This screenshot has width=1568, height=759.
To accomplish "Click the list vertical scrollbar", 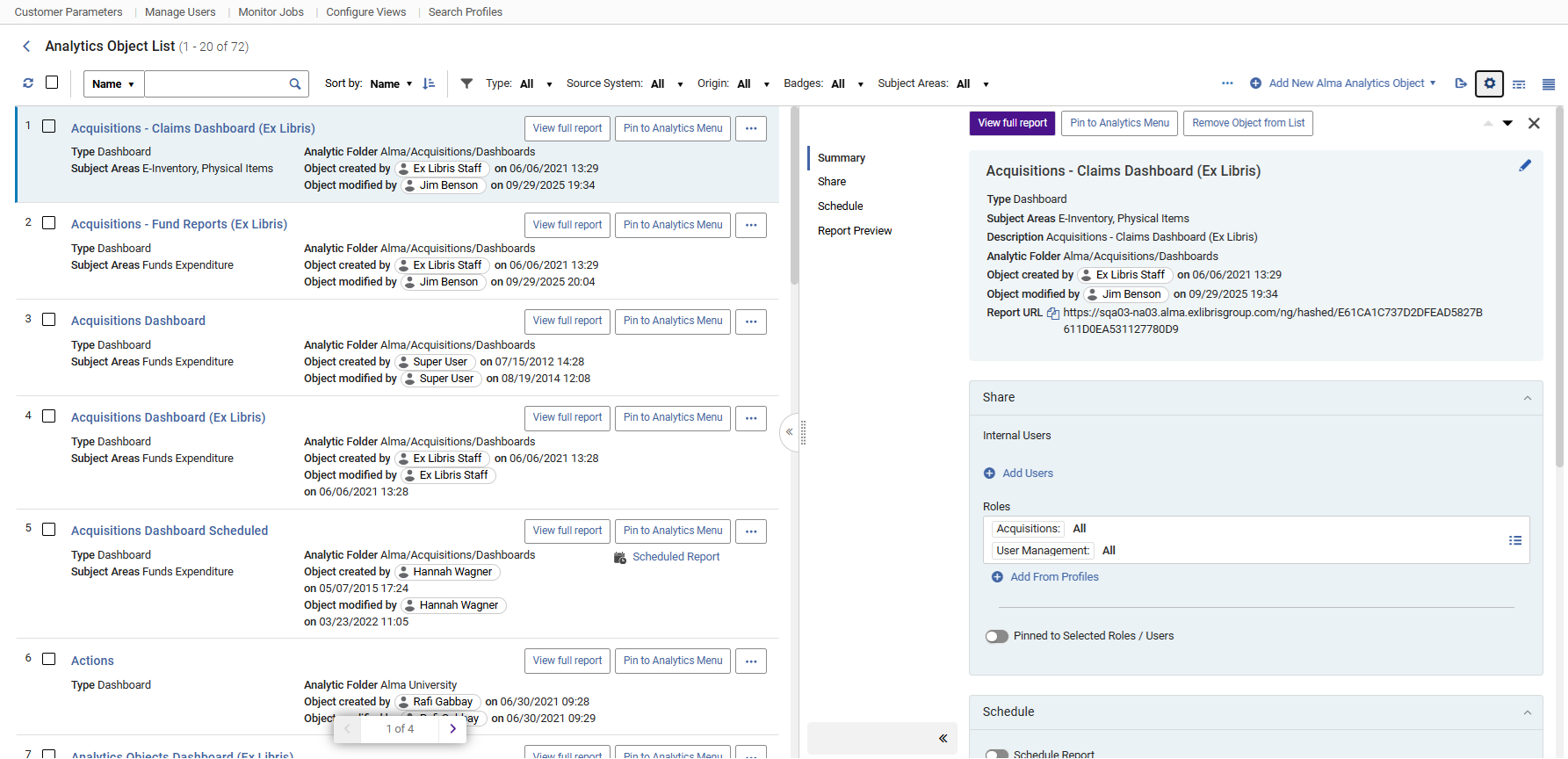I will (794, 198).
